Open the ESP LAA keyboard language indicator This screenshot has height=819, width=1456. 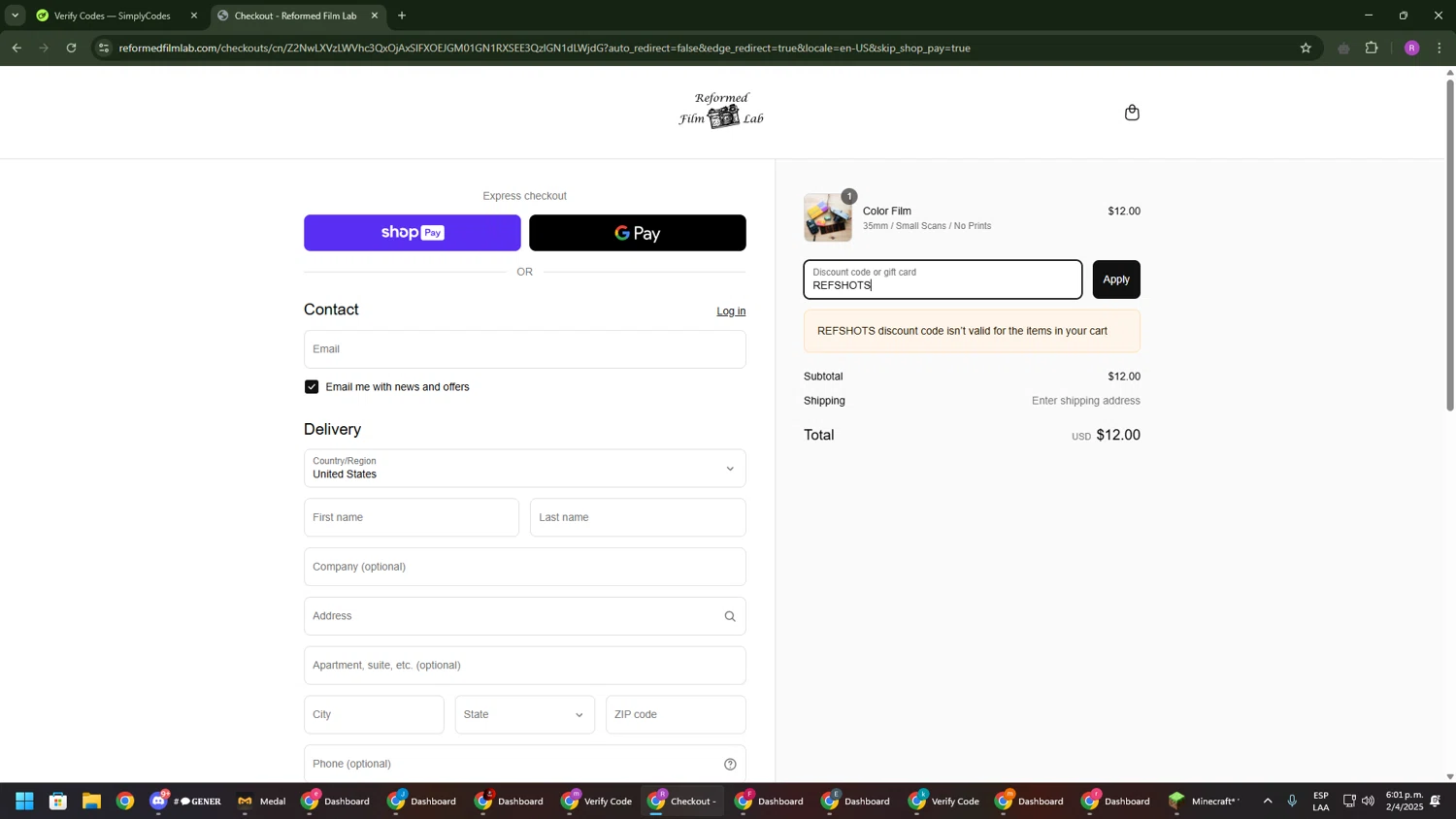coord(1320,802)
